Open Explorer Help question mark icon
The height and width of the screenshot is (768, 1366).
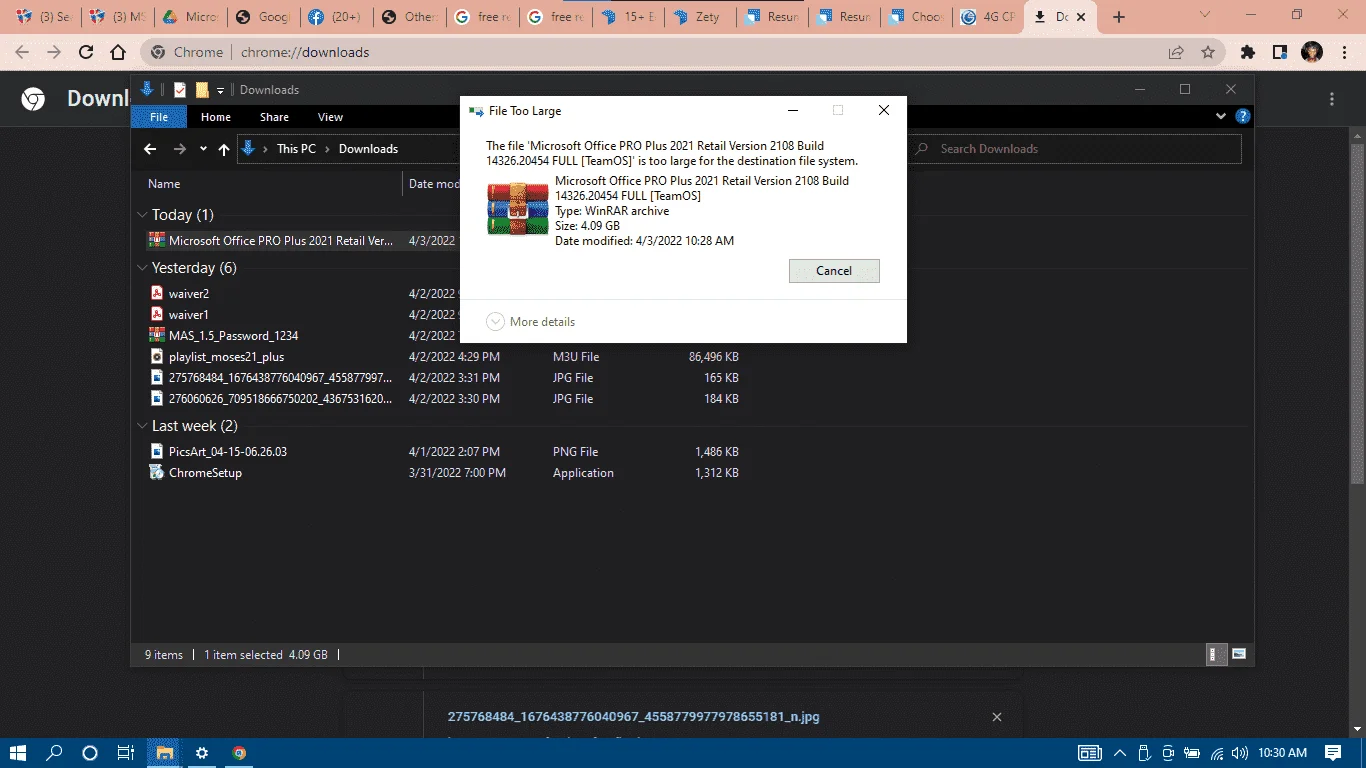pos(1242,117)
